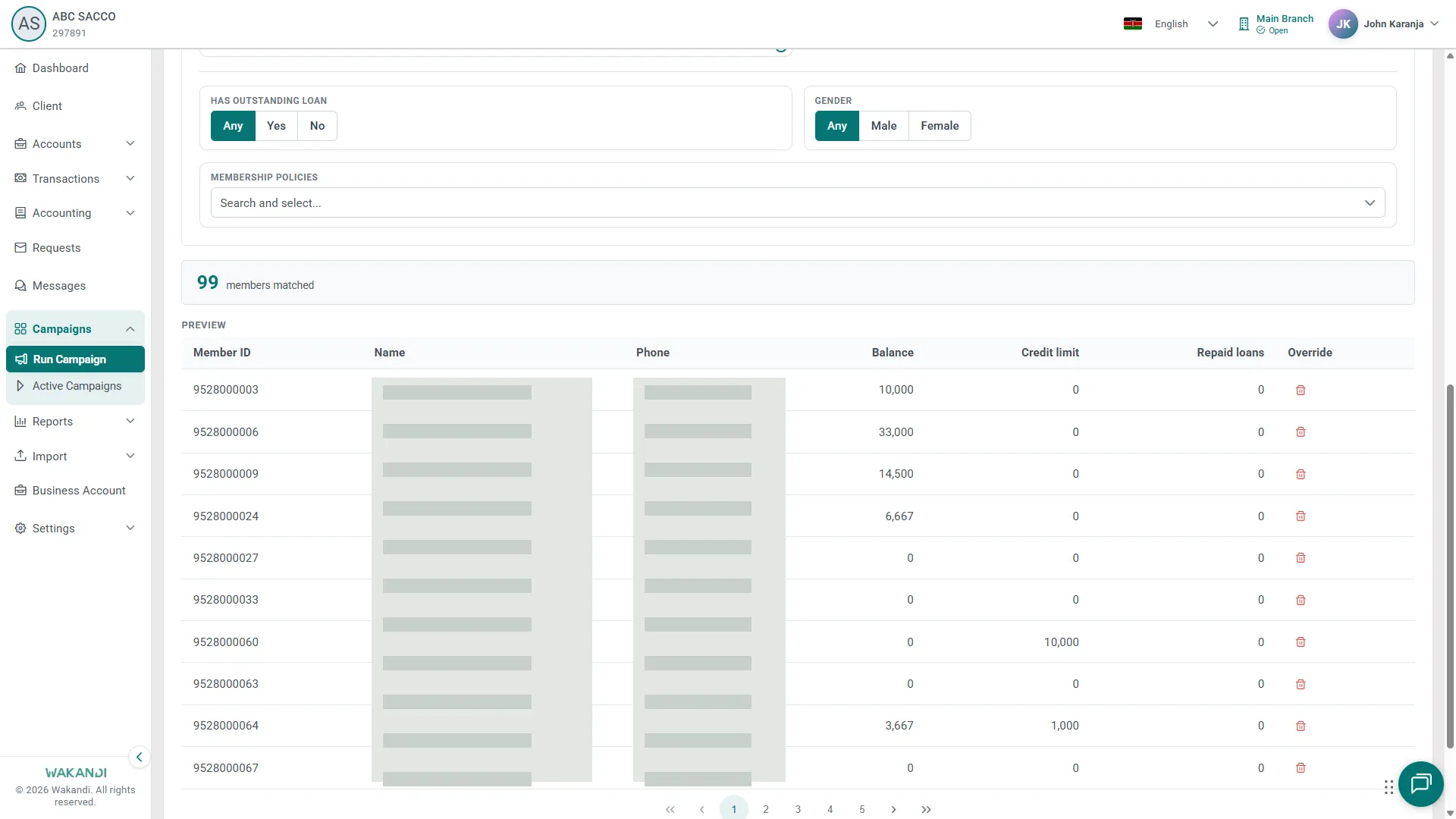This screenshot has height=819, width=1456.
Task: Click the override delete icon for member 9528000024
Action: click(1301, 516)
